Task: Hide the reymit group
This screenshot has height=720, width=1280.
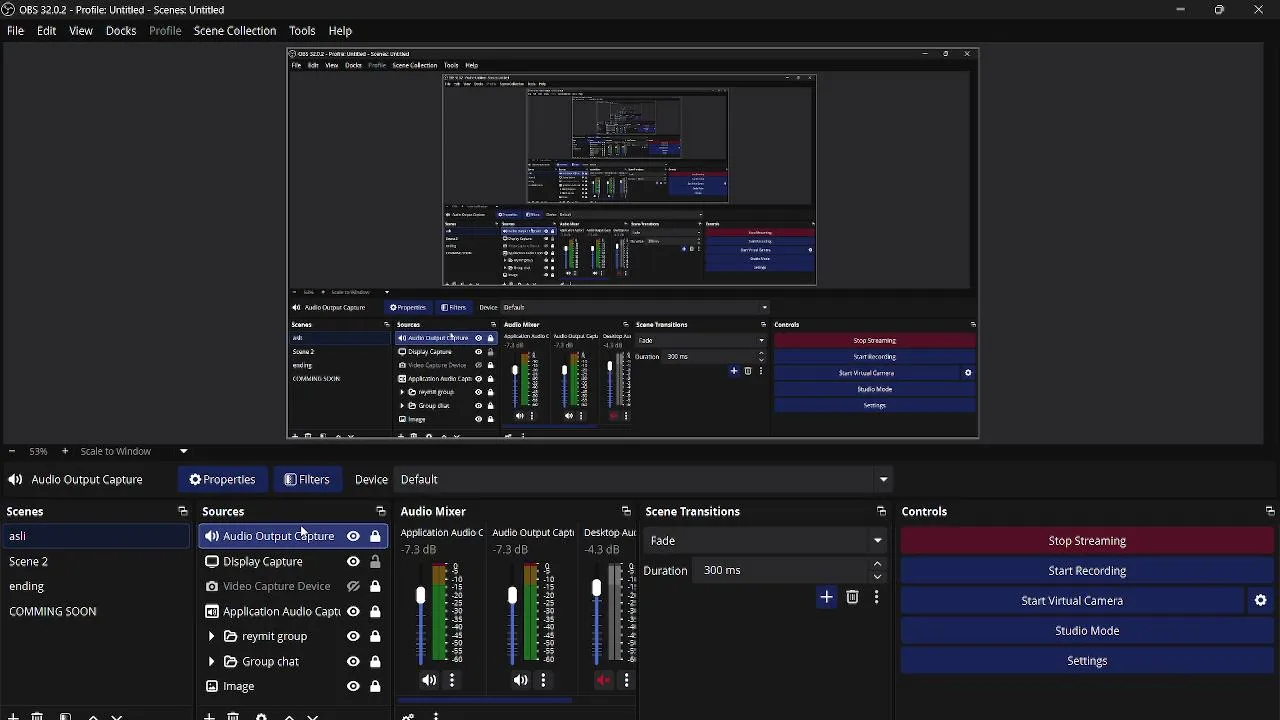Action: tap(353, 636)
